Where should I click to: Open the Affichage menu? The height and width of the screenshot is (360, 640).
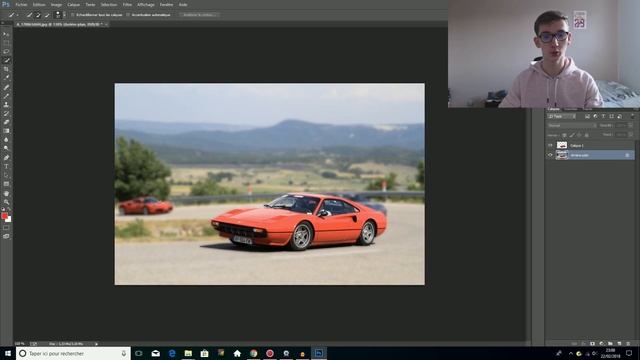(146, 4)
